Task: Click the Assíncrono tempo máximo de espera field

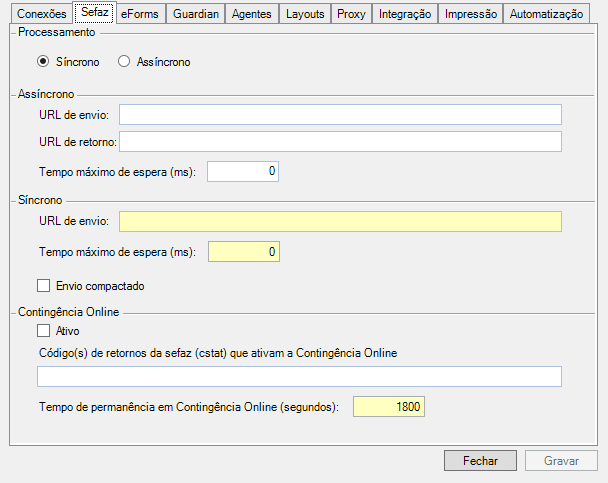Action: [x=243, y=172]
